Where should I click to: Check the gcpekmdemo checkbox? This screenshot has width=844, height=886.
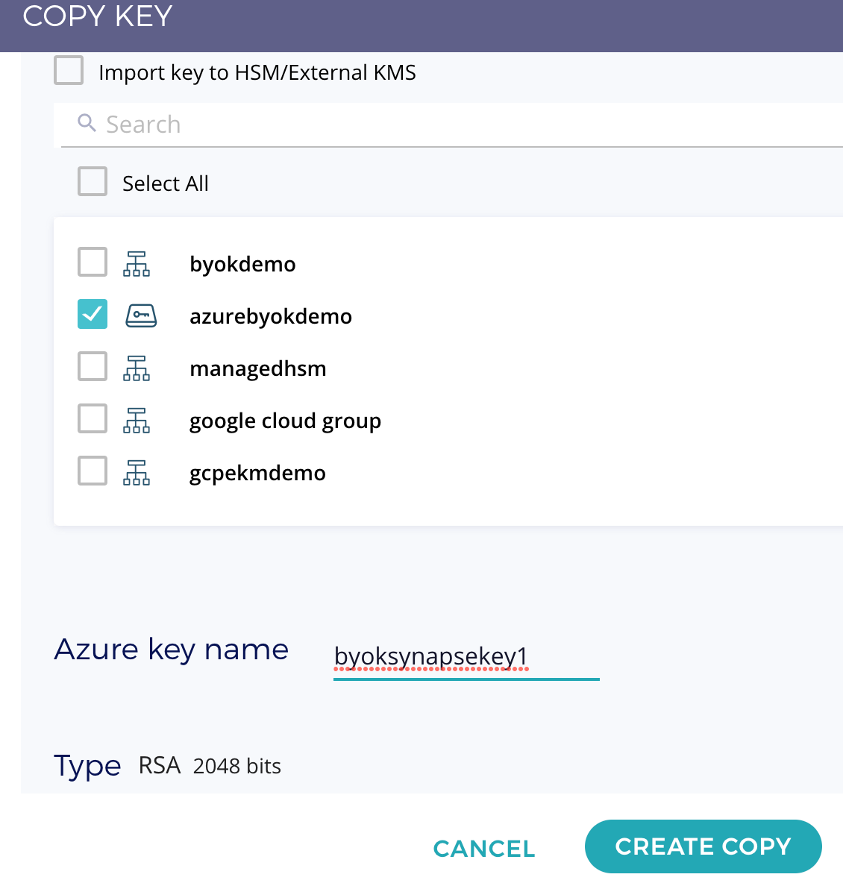[x=93, y=471]
